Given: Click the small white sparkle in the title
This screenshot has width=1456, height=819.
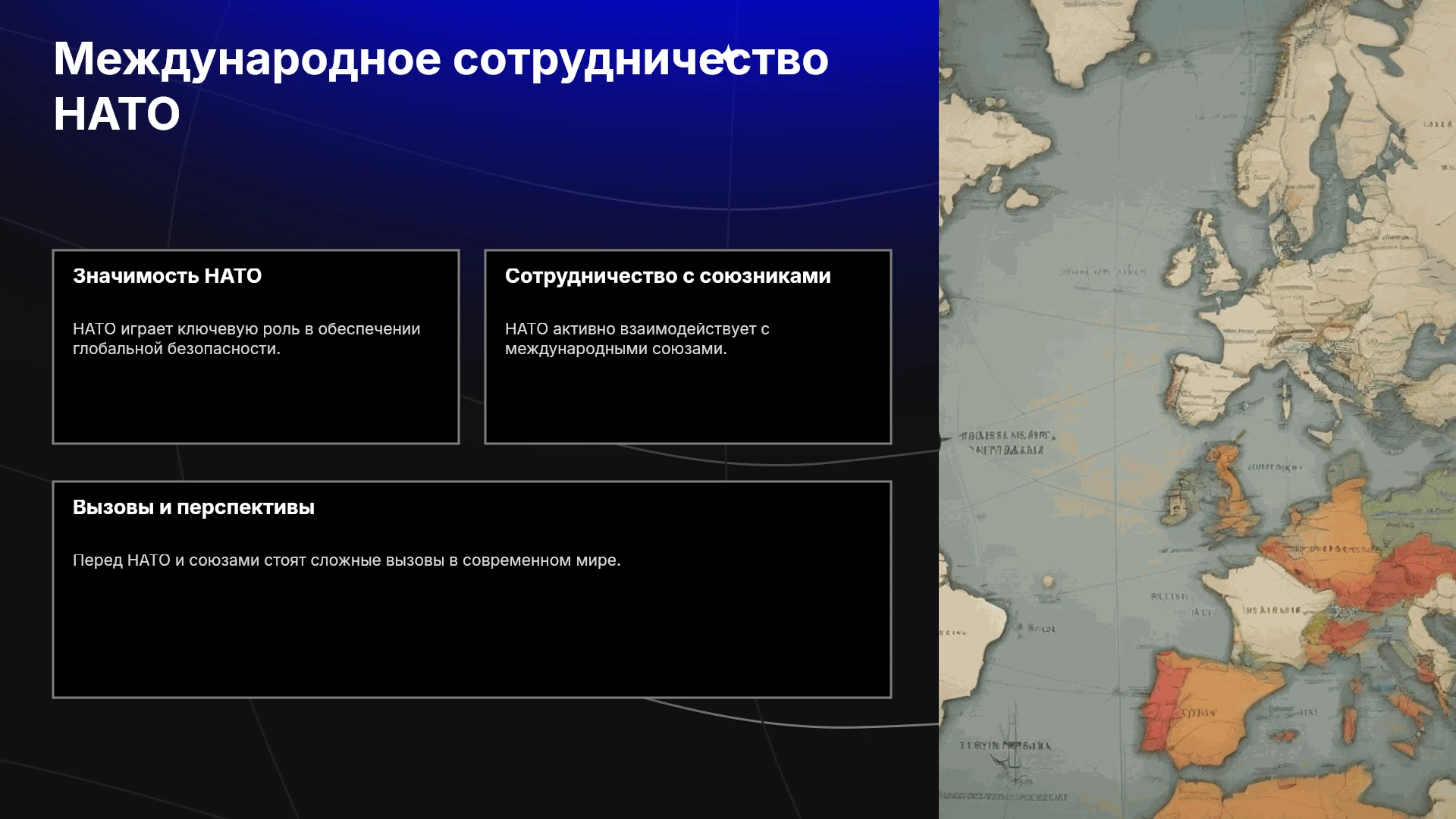Looking at the screenshot, I should coord(726,55).
